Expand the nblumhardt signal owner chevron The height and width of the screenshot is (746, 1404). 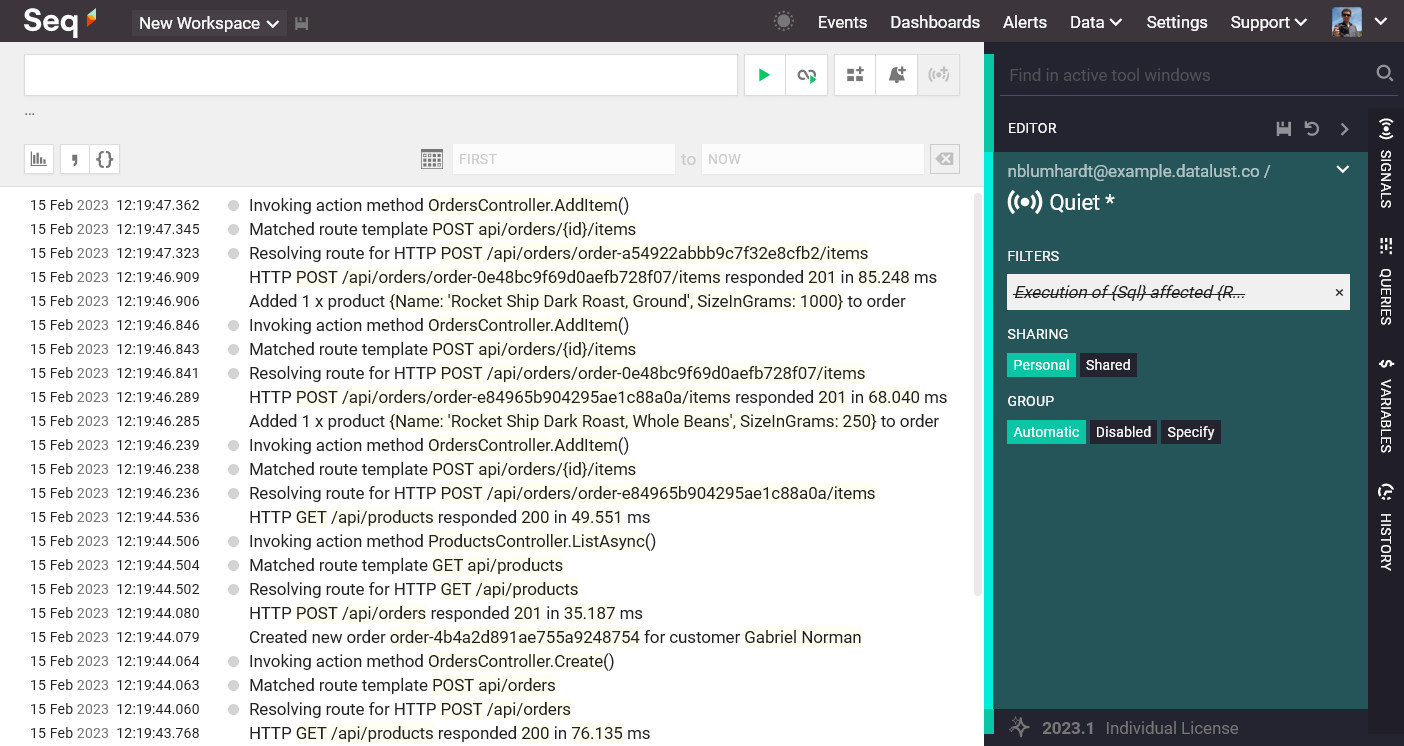1343,170
